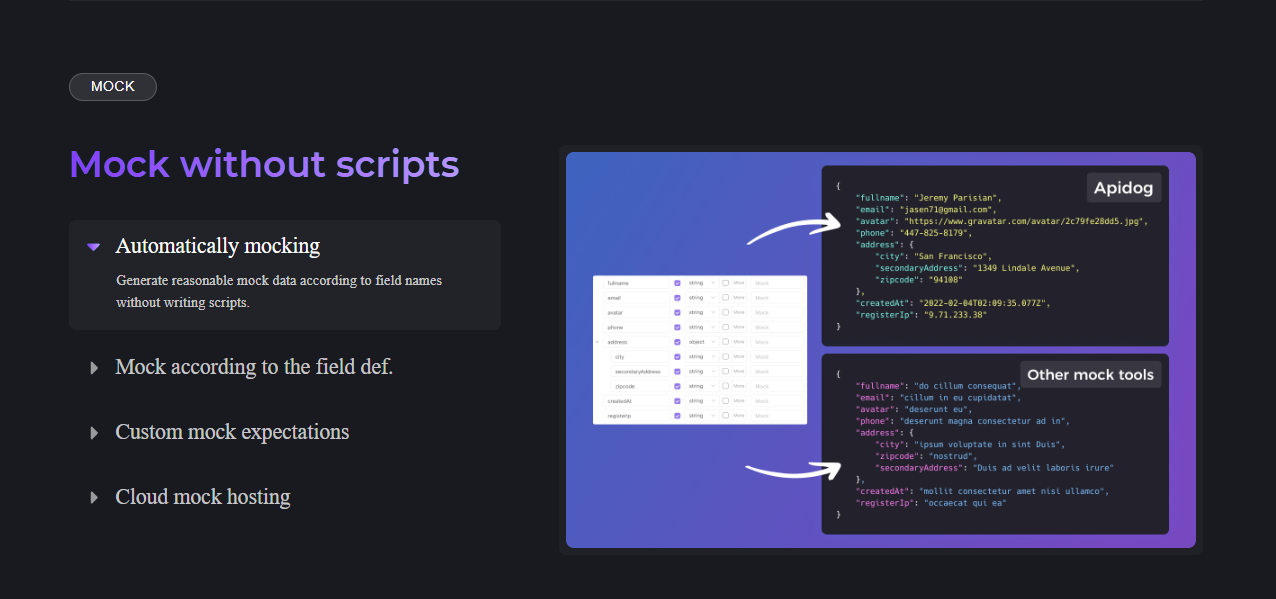Open the string type dropdown in registerIp row
This screenshot has width=1276, height=599.
point(702,416)
